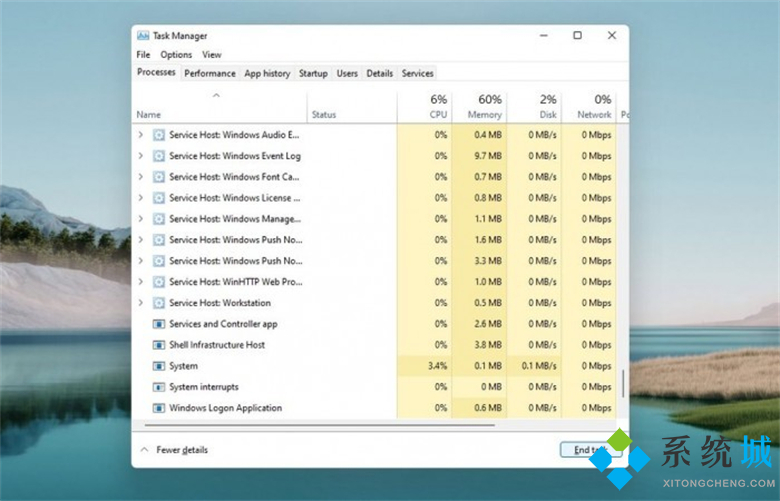Sort by Disk column header
The width and height of the screenshot is (780, 501).
tap(534, 107)
